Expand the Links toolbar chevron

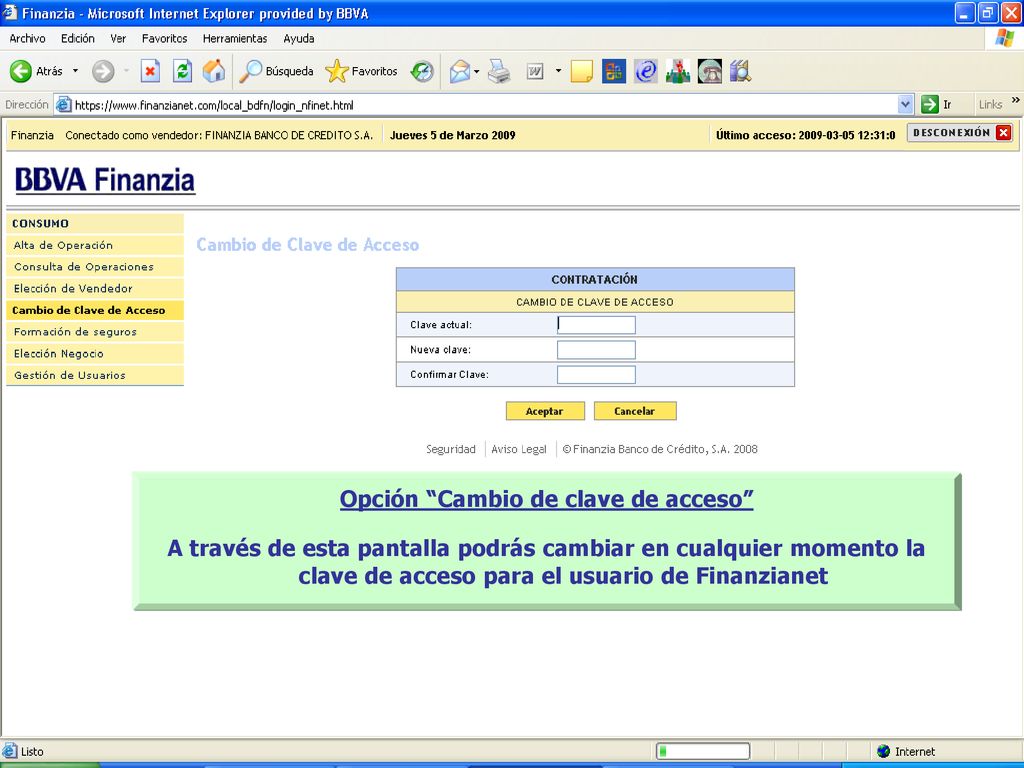1016,100
